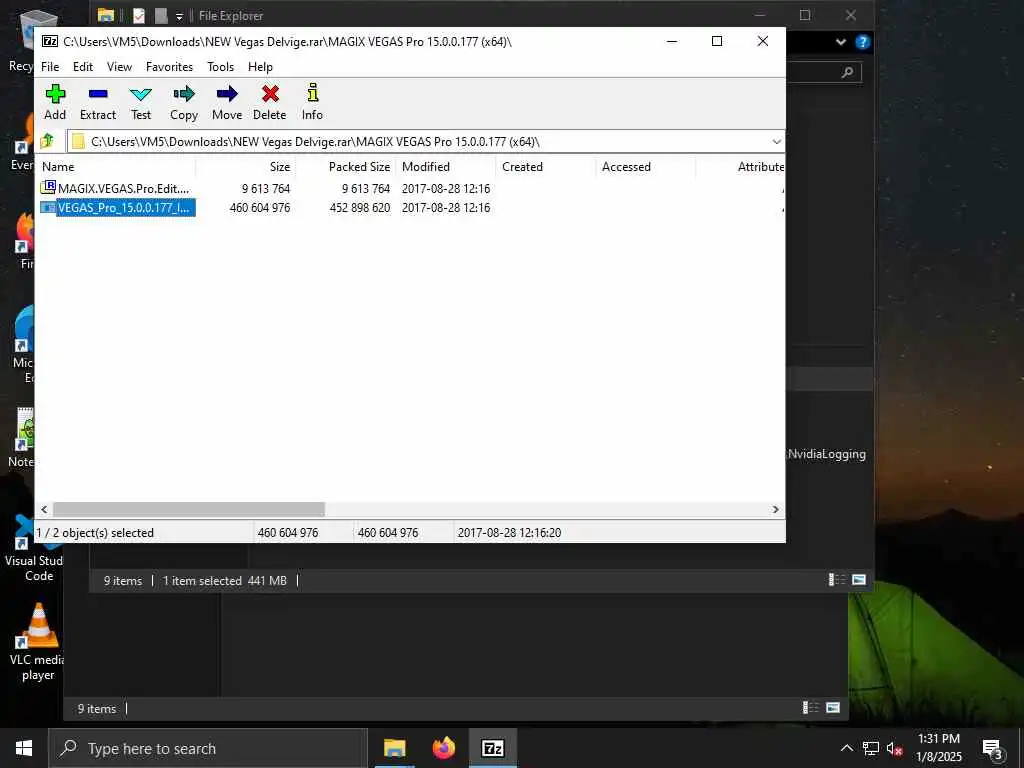1024x768 pixels.
Task: Open the View menu
Action: [120, 67]
